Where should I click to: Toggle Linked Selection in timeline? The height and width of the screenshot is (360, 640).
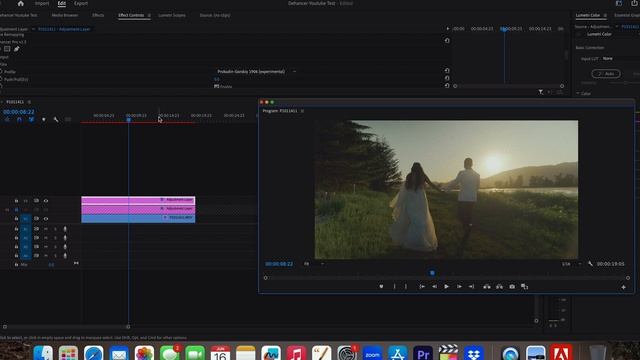[31, 120]
